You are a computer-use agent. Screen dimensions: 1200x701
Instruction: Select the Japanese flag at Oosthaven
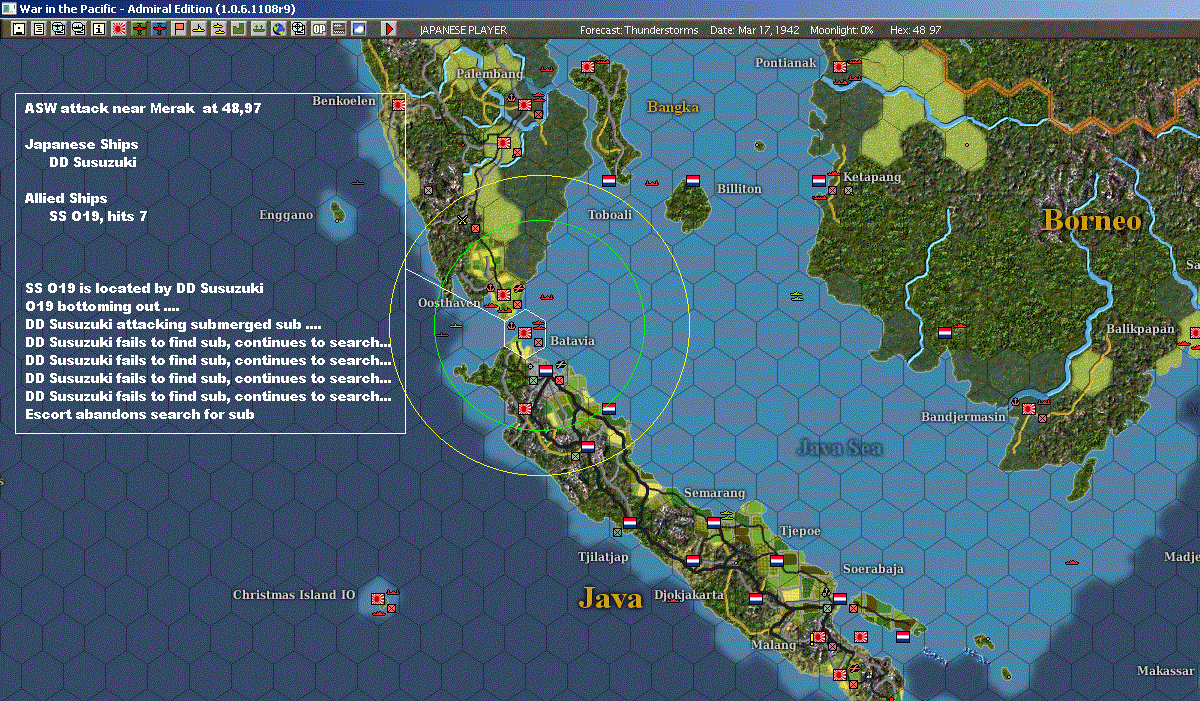504,295
